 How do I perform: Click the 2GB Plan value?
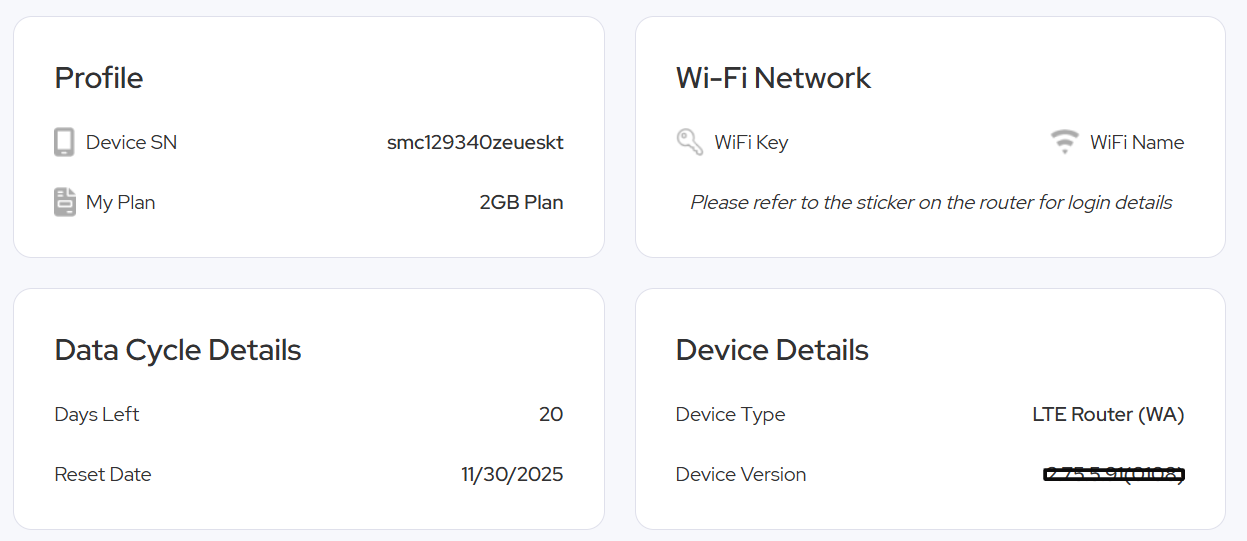tap(521, 202)
